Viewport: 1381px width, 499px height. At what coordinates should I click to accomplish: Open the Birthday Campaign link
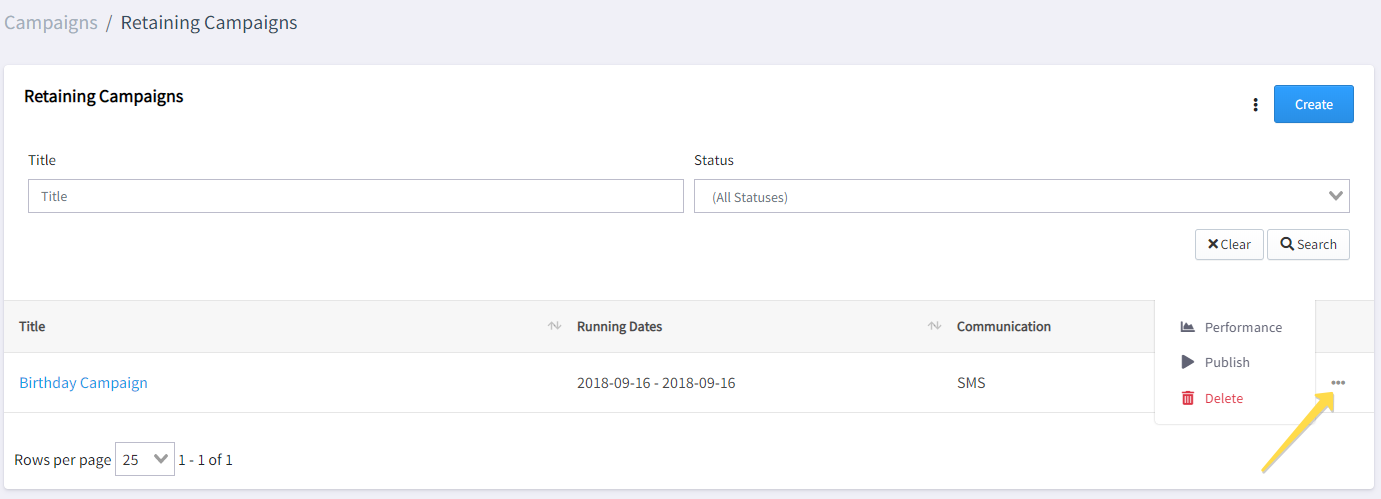pos(83,382)
